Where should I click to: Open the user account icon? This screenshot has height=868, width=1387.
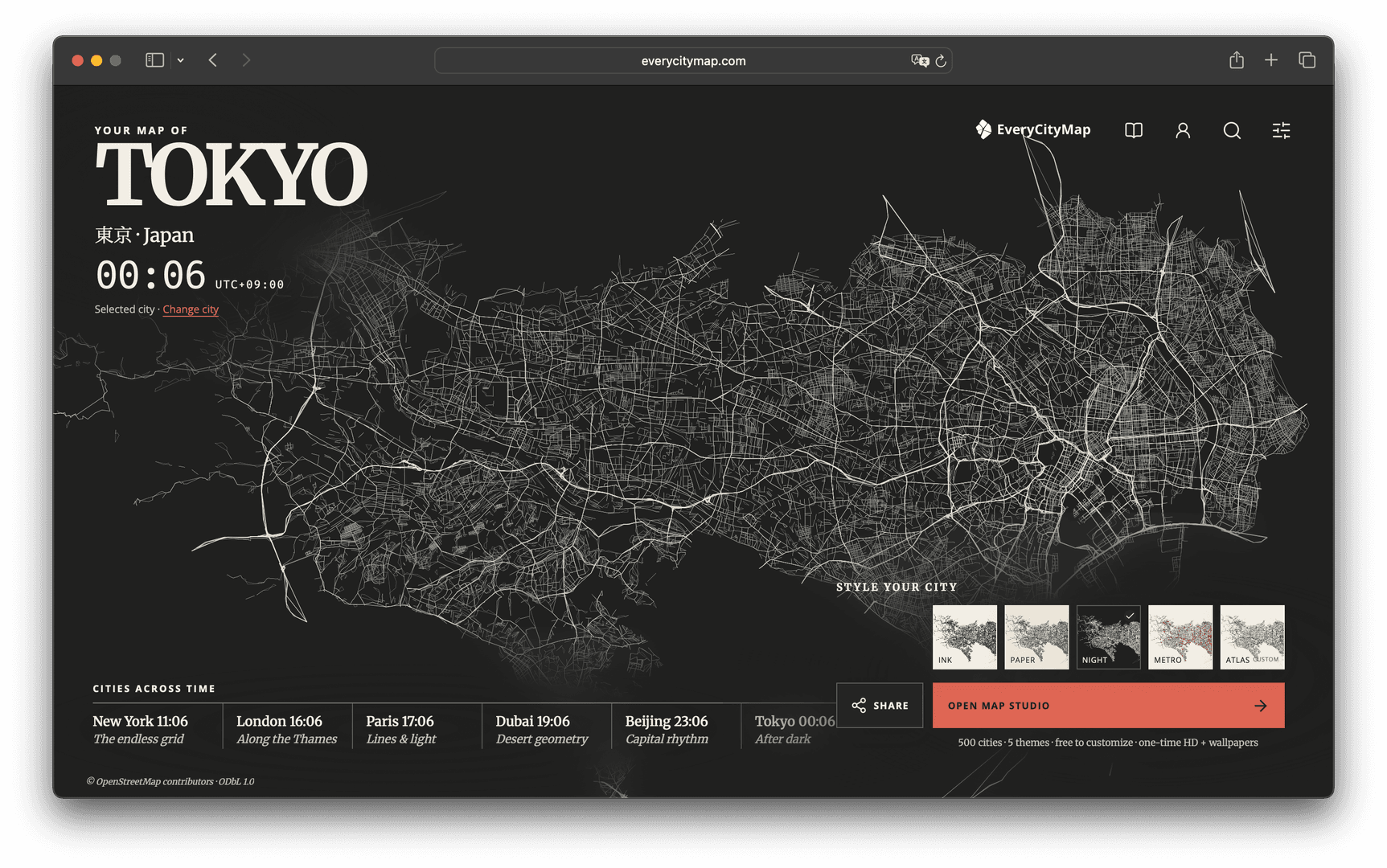click(1183, 130)
